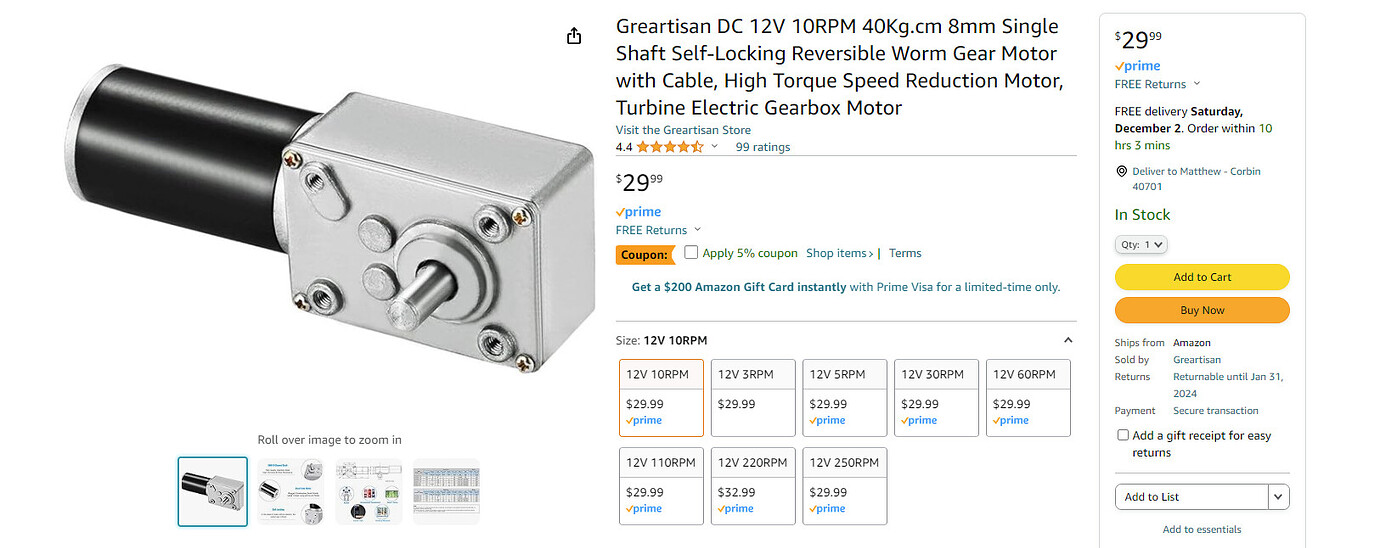Click the orange Buy Now button
This screenshot has width=1380, height=548.
point(1202,310)
